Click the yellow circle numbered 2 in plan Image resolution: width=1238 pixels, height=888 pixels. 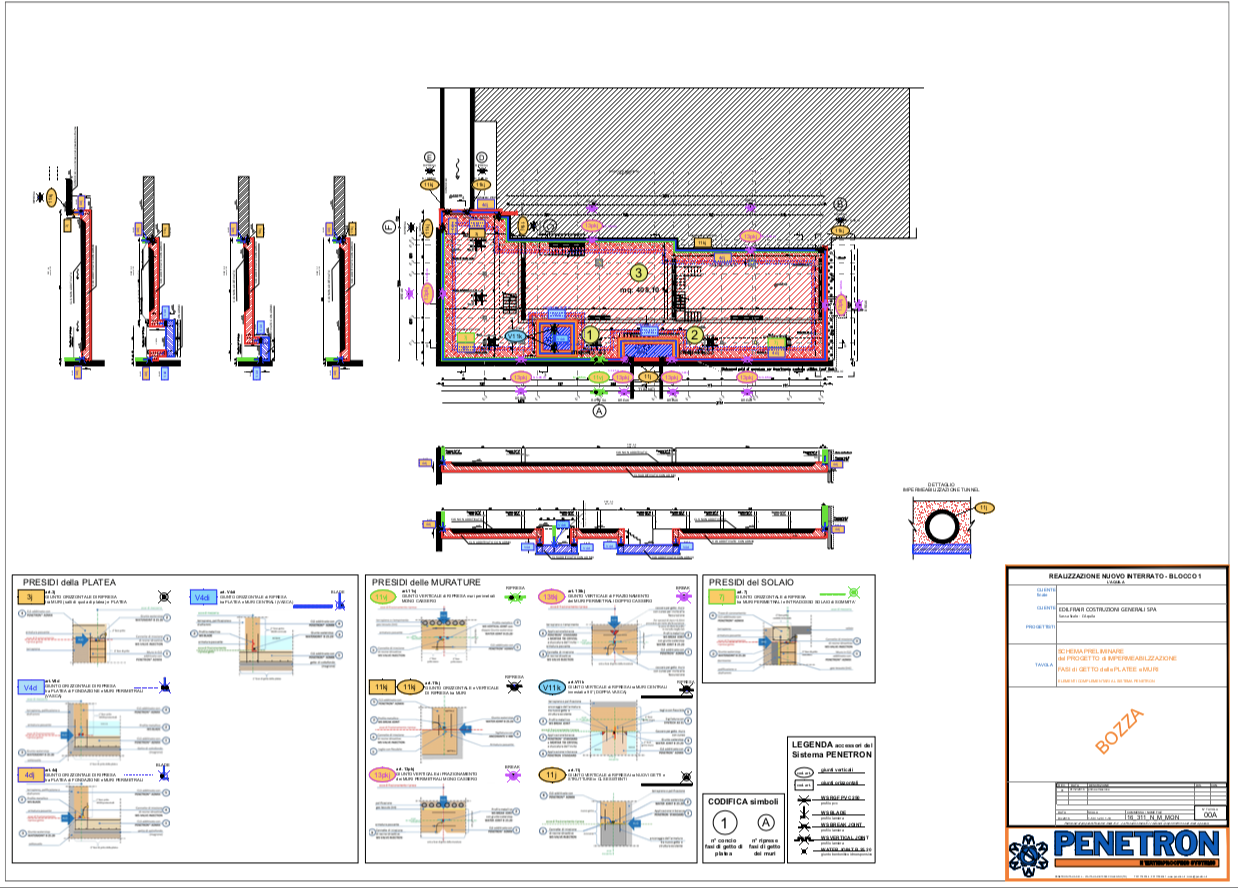tap(695, 335)
